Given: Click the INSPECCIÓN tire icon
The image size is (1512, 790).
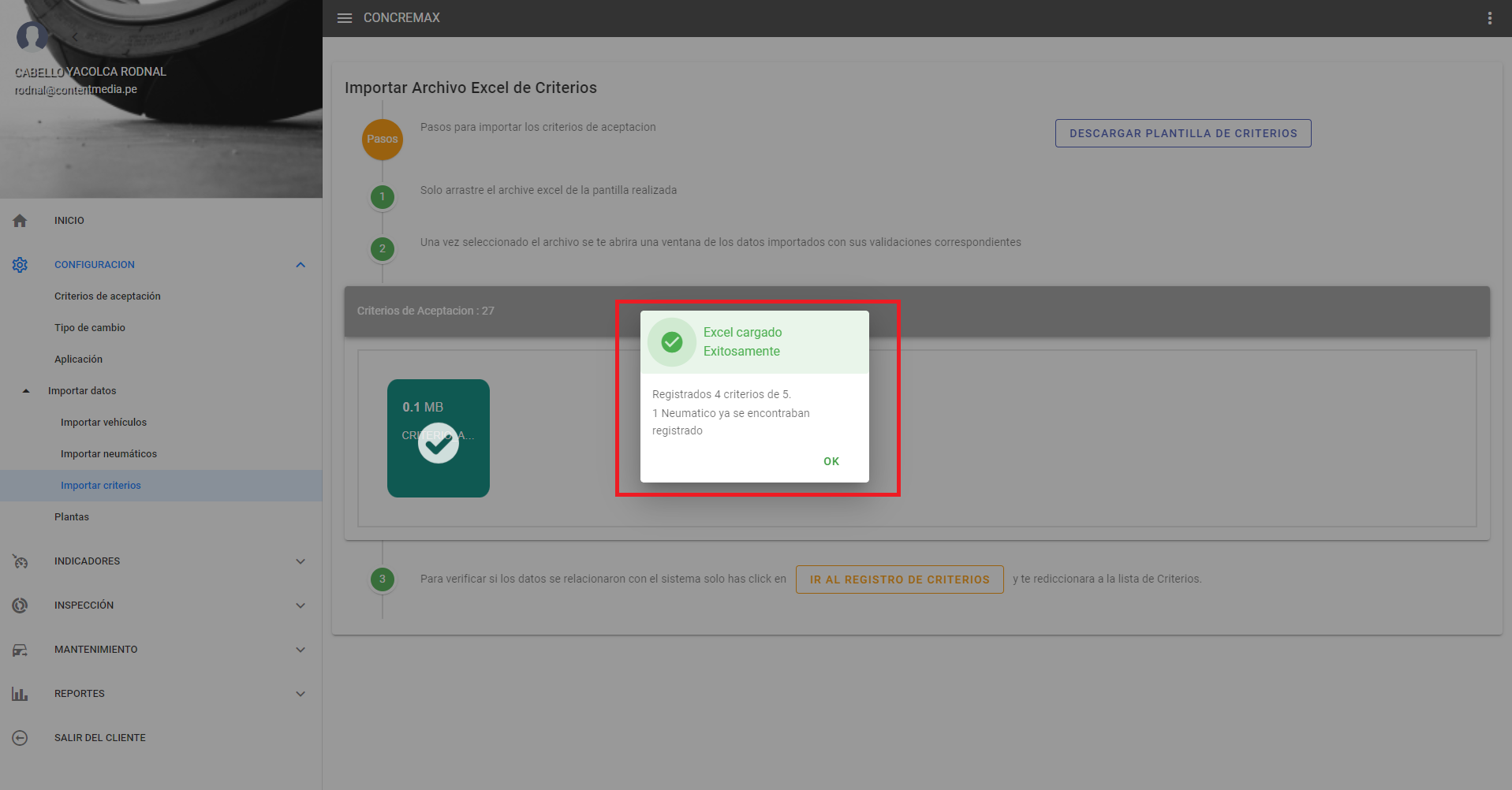Looking at the screenshot, I should coord(20,606).
